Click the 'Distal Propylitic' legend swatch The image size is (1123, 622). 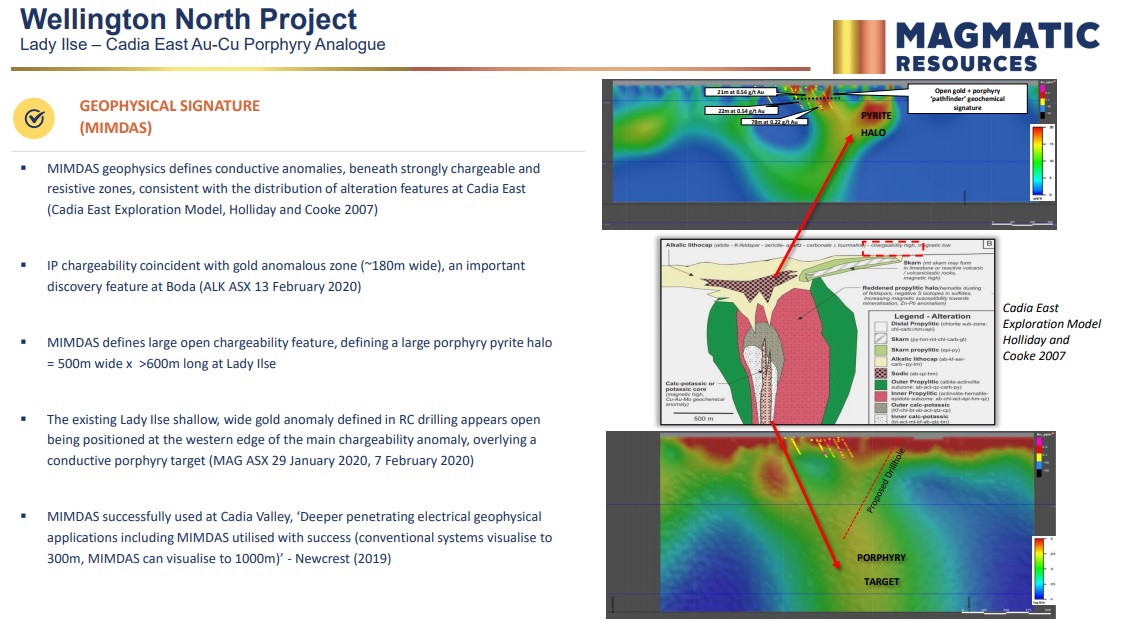point(880,326)
